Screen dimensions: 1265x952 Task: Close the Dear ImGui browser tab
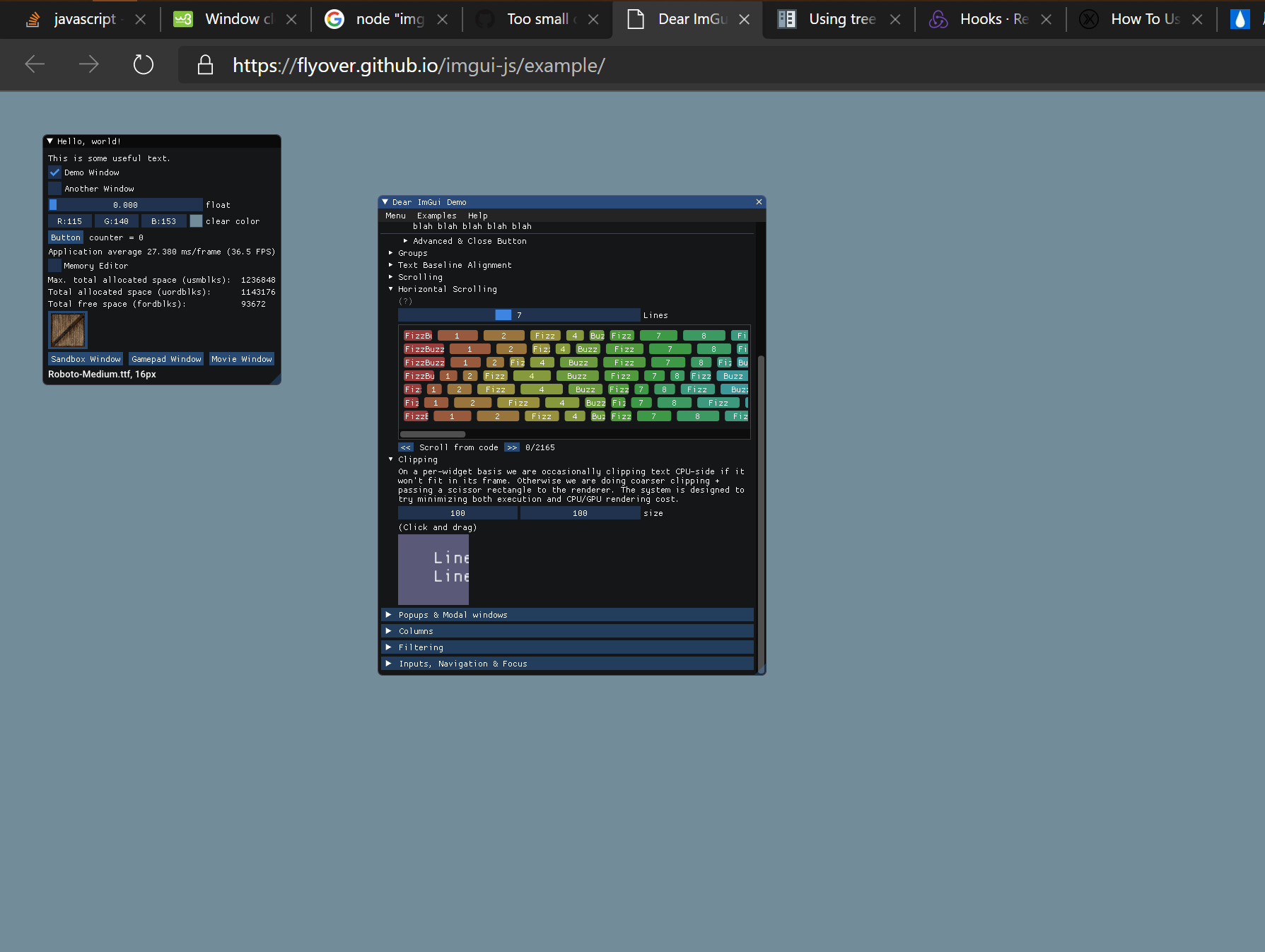[x=745, y=19]
